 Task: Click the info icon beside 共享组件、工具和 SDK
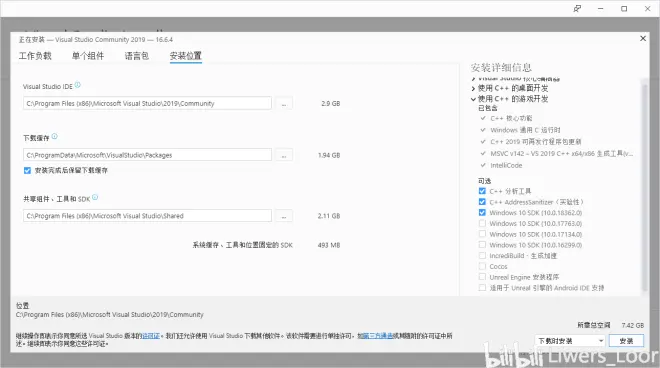(95, 197)
